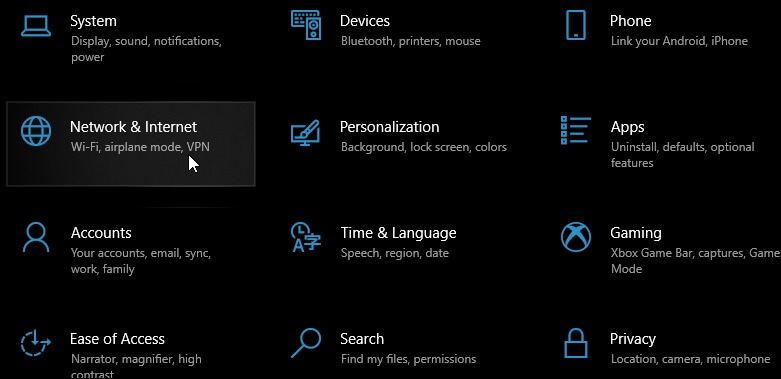Click the Apps list icon
This screenshot has height=379, width=781.
point(576,130)
